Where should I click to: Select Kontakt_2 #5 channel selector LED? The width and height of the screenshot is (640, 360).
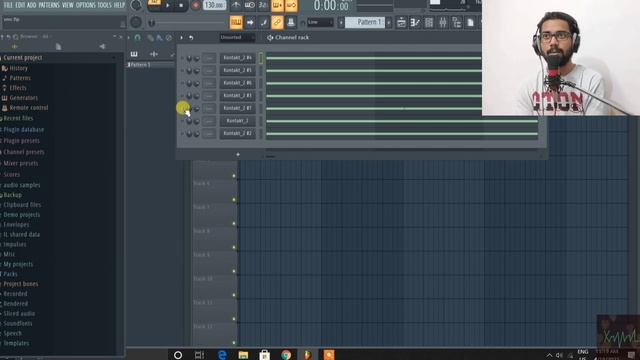tap(261, 71)
